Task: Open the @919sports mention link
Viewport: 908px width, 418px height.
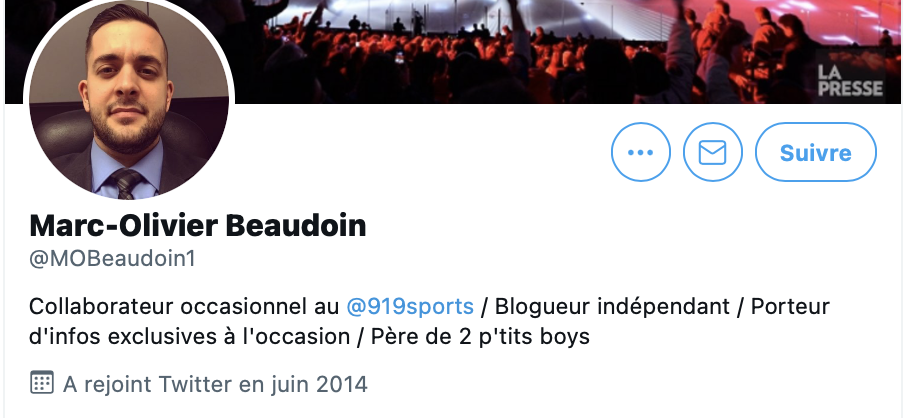Action: coord(409,306)
